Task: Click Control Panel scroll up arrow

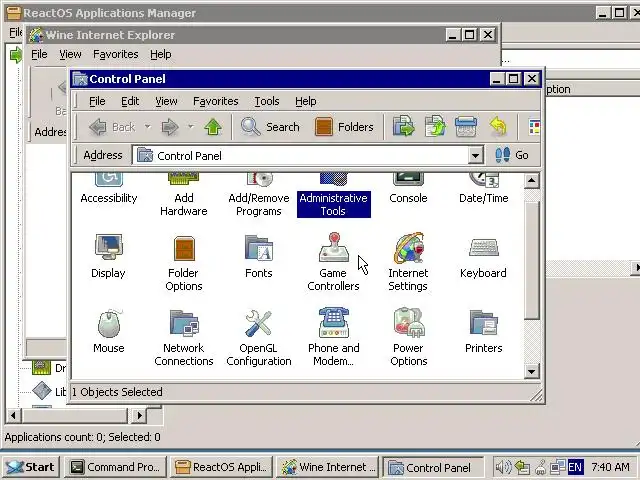Action: (x=531, y=180)
